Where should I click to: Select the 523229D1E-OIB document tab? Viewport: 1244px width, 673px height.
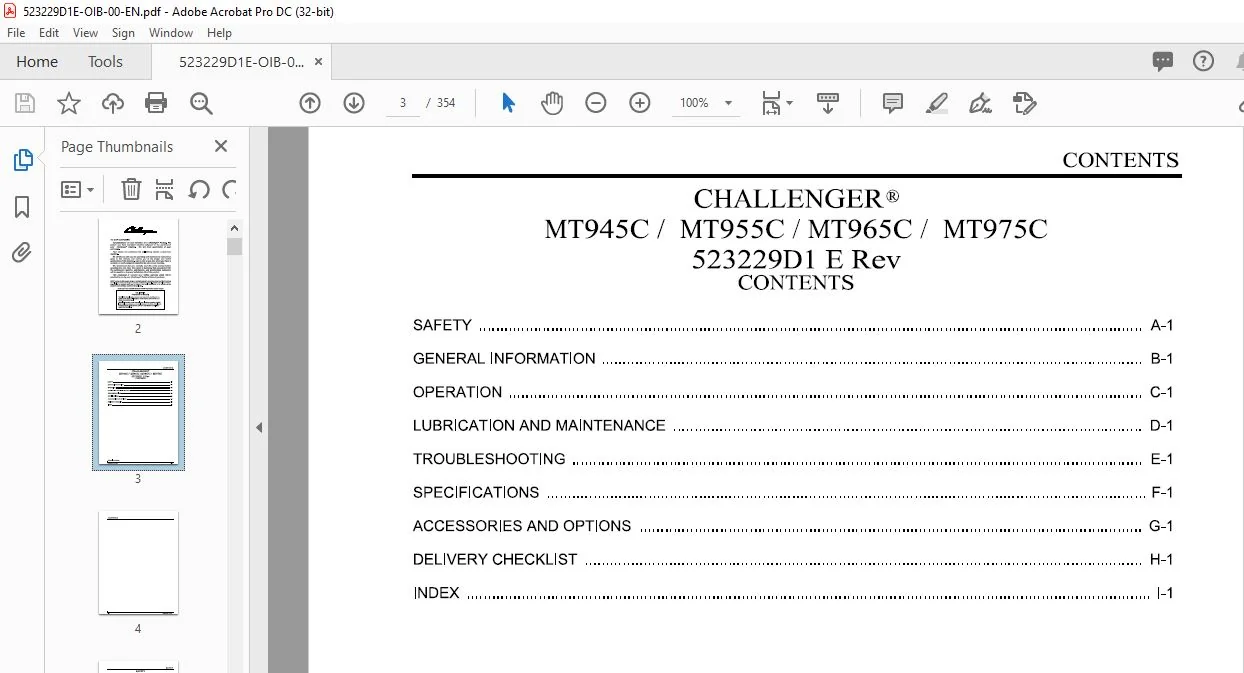point(241,61)
